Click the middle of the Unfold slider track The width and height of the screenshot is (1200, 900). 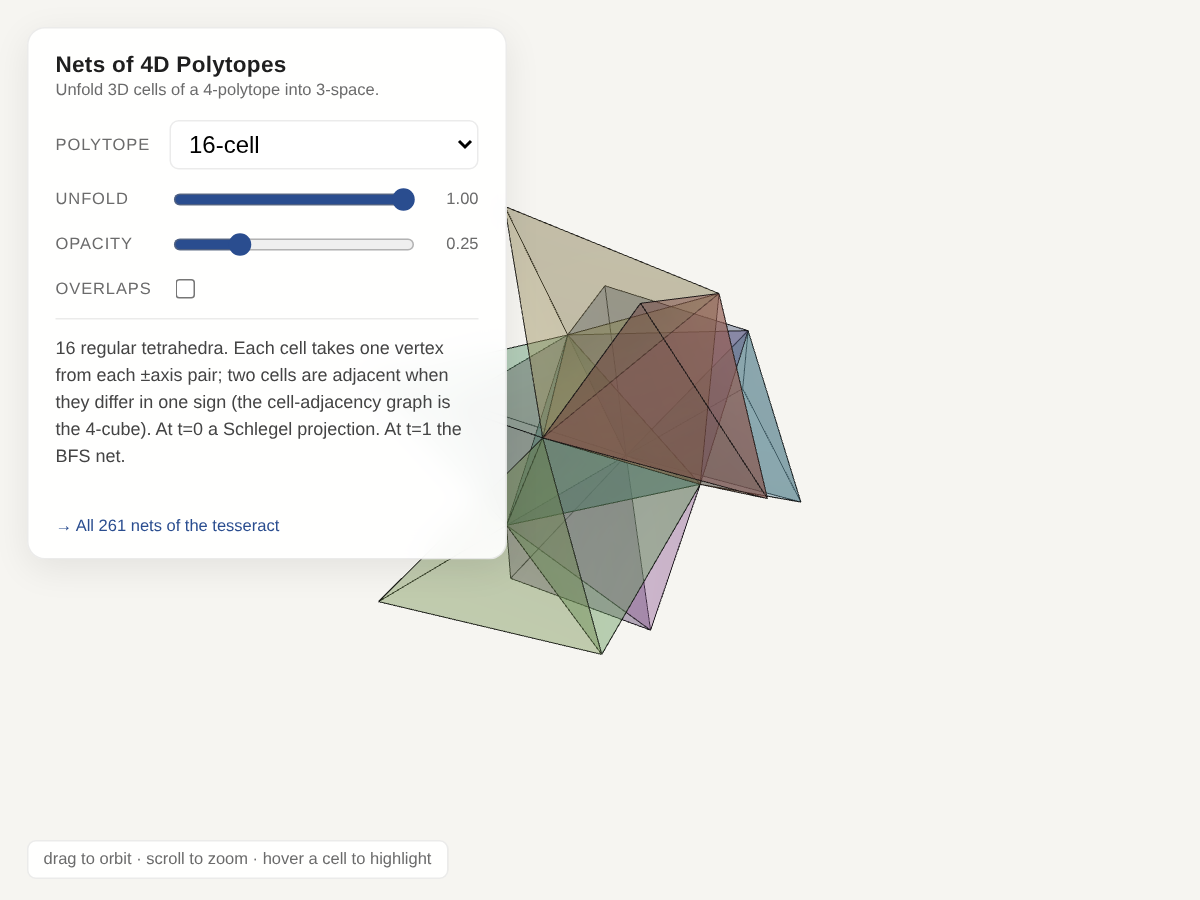pyautogui.click(x=294, y=199)
